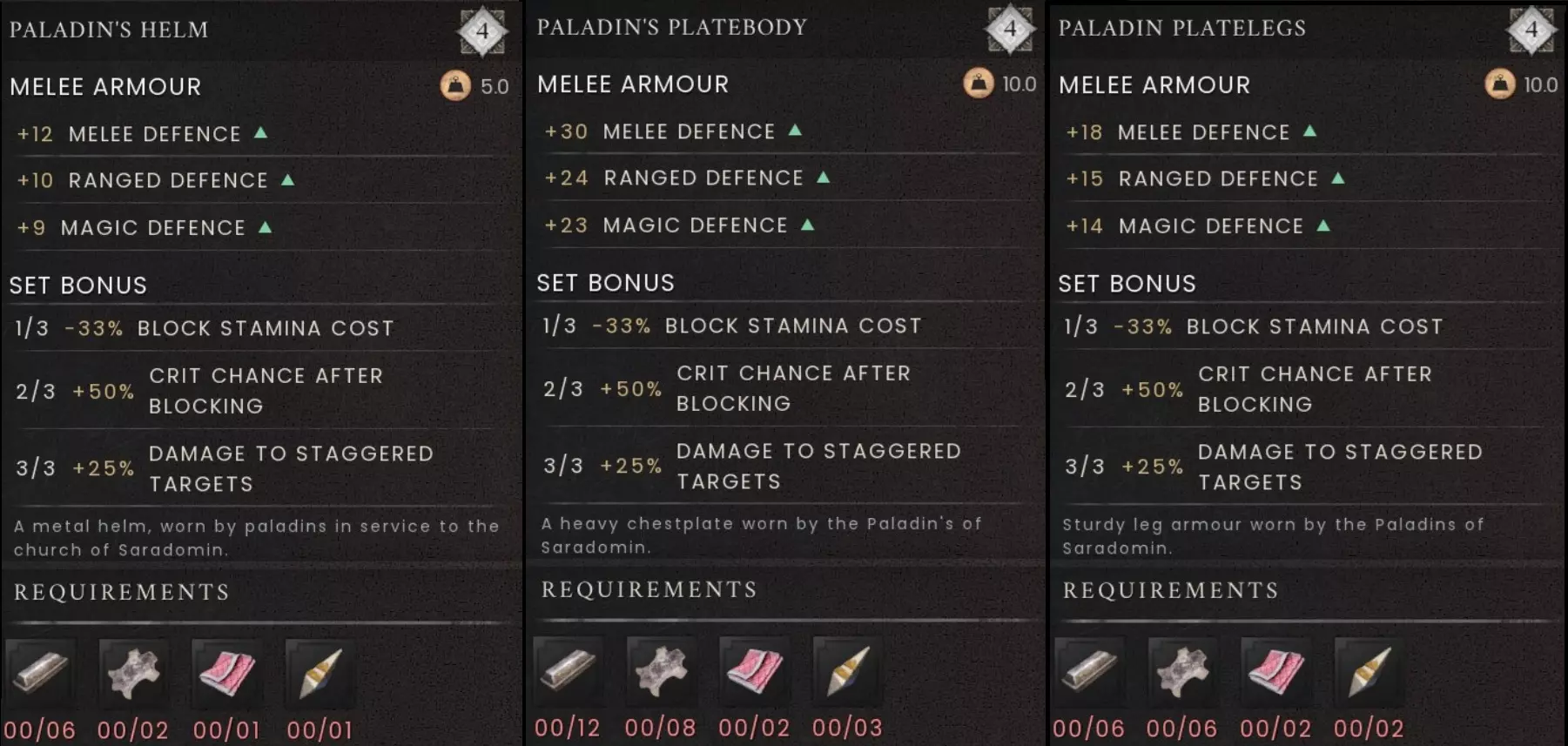This screenshot has height=746, width=1568.
Task: Click the Requirements heading under Paladin's Platebody
Action: pyautogui.click(x=649, y=589)
